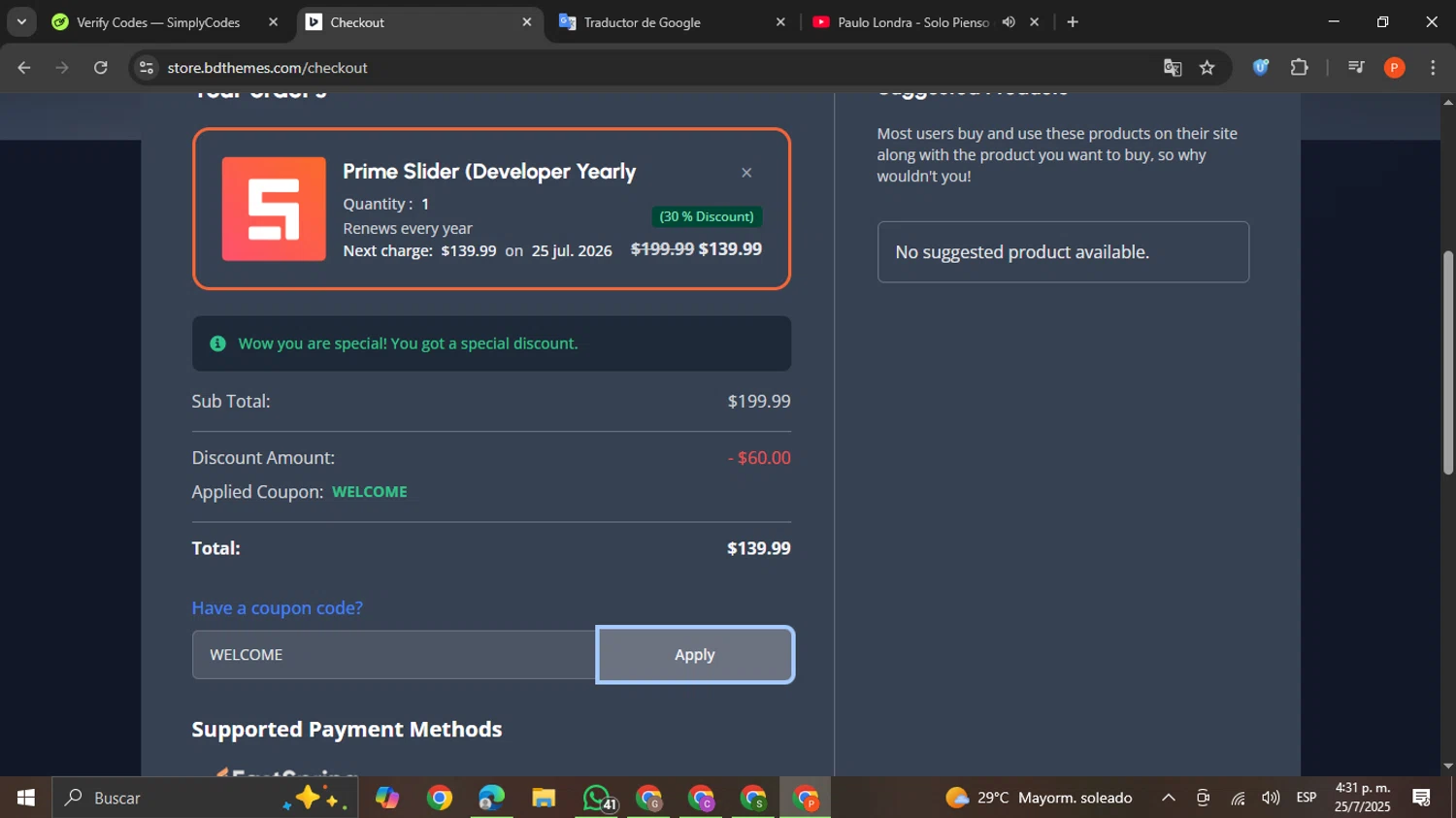This screenshot has width=1456, height=818.
Task: Click the Apply coupon button
Action: click(695, 655)
